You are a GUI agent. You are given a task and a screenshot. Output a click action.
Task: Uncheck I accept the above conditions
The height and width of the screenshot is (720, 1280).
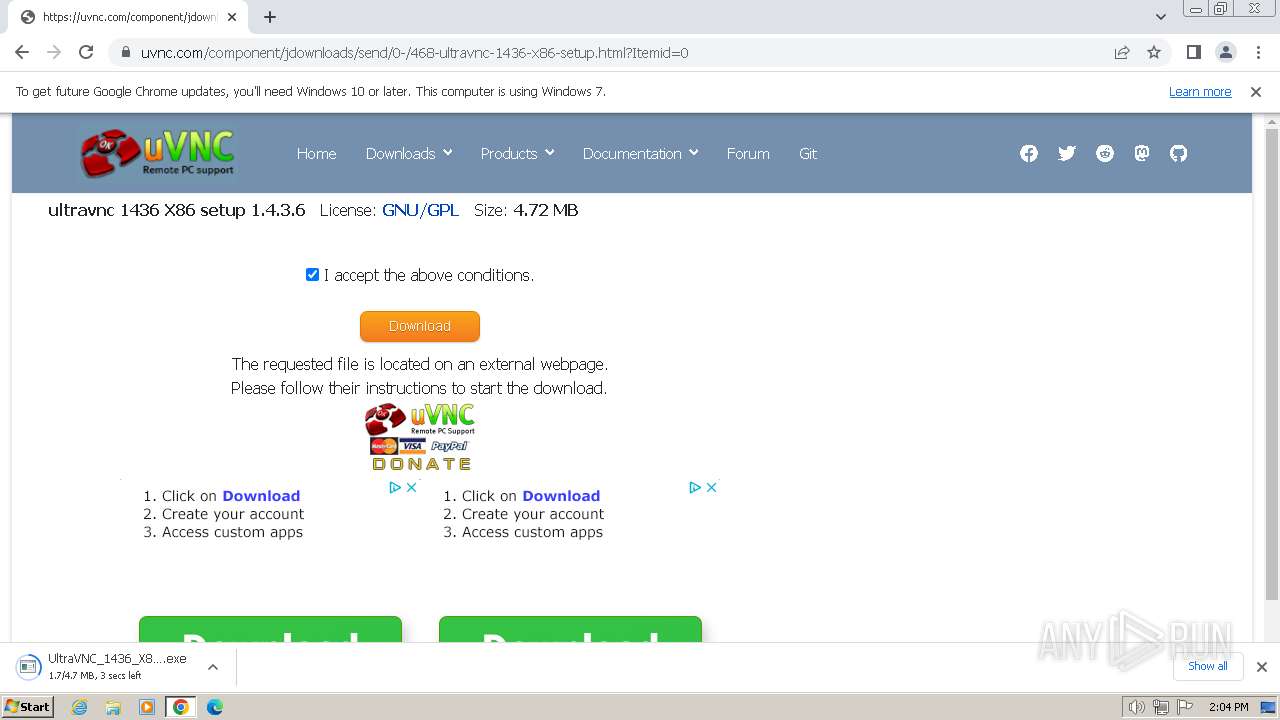(312, 275)
